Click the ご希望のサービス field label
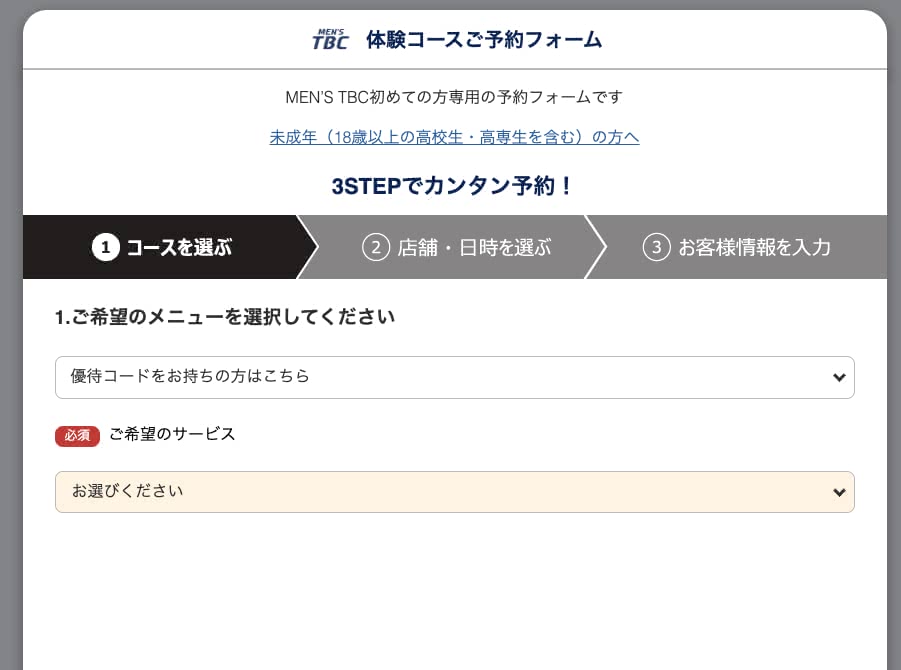Screen dimensions: 901x670 [172, 434]
